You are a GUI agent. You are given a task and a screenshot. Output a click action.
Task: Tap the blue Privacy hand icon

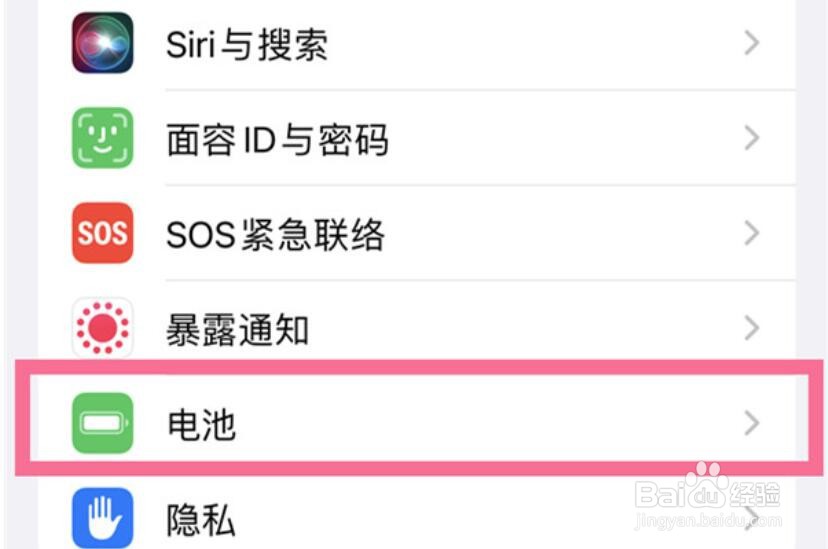103,516
